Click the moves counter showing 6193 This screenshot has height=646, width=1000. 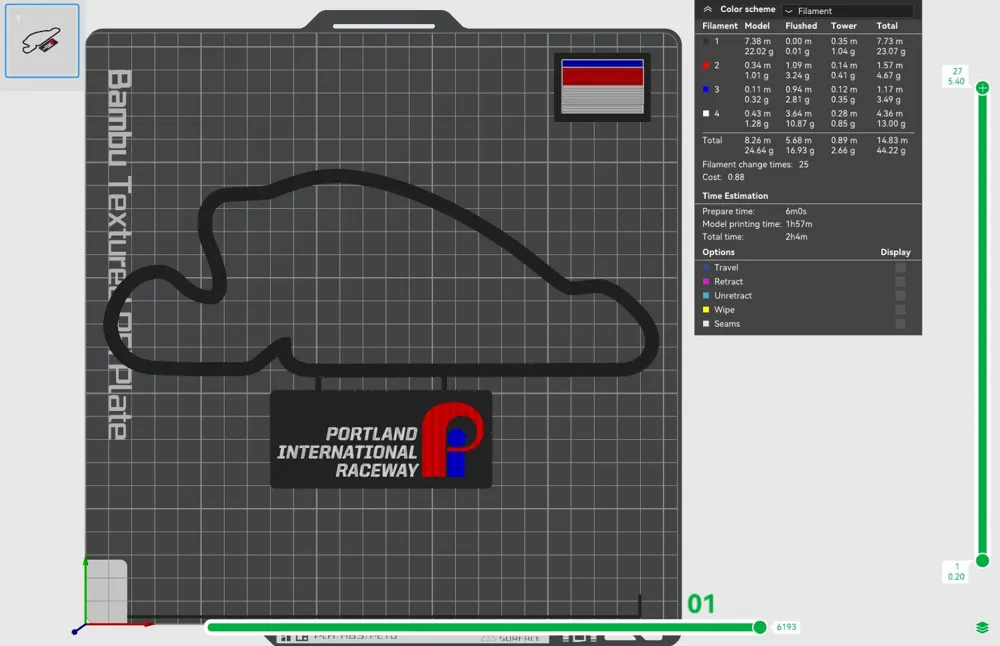(786, 627)
